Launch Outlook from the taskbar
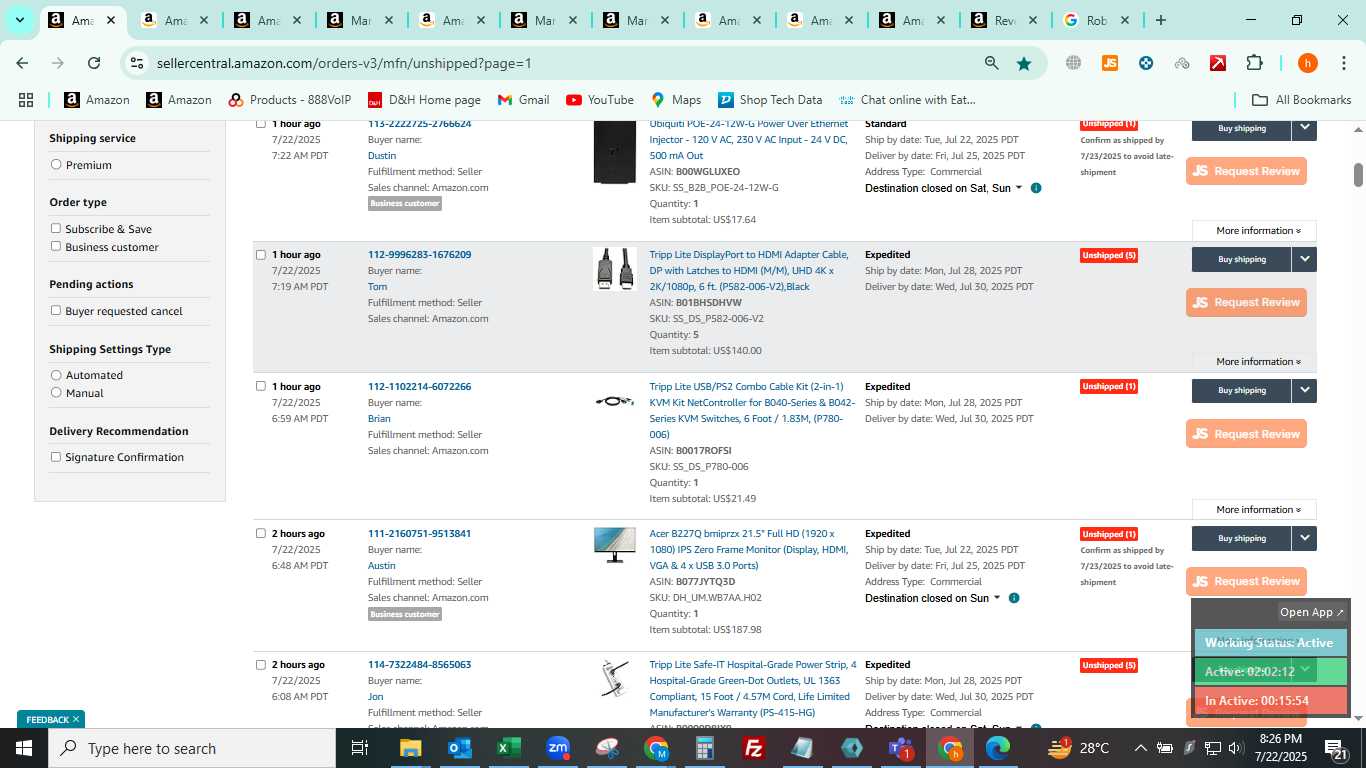Screen dimensions: 1366x768 click(459, 748)
